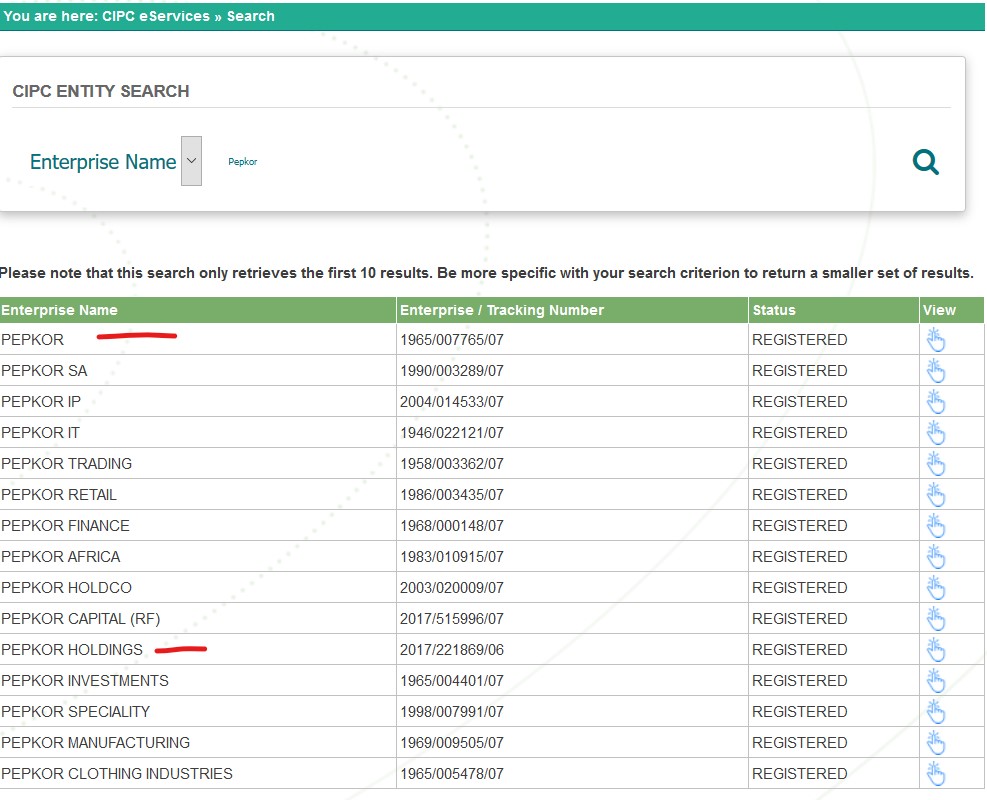
Task: Open details via PEPKOR IP view icon
Action: tap(936, 401)
